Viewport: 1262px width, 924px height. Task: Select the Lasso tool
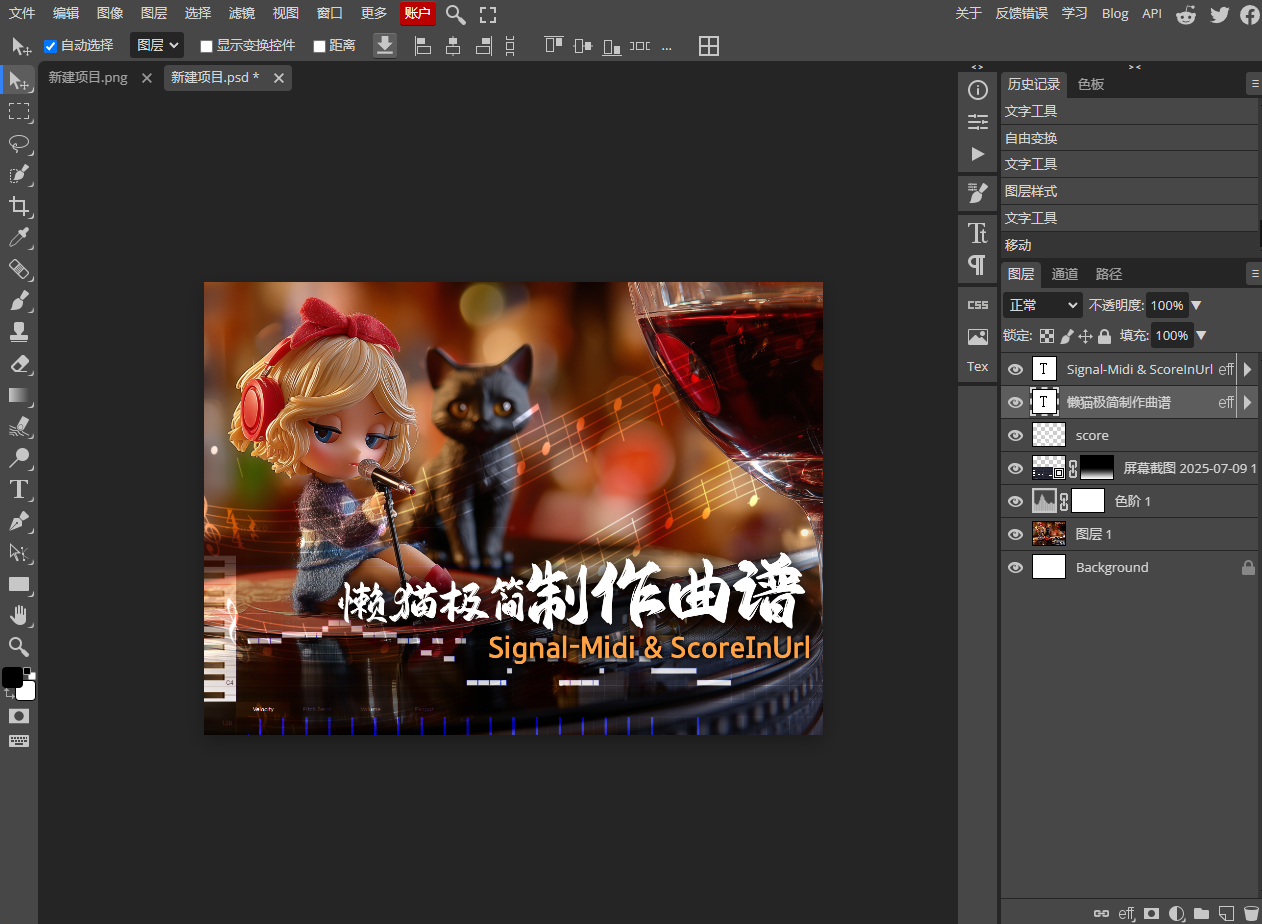19,143
